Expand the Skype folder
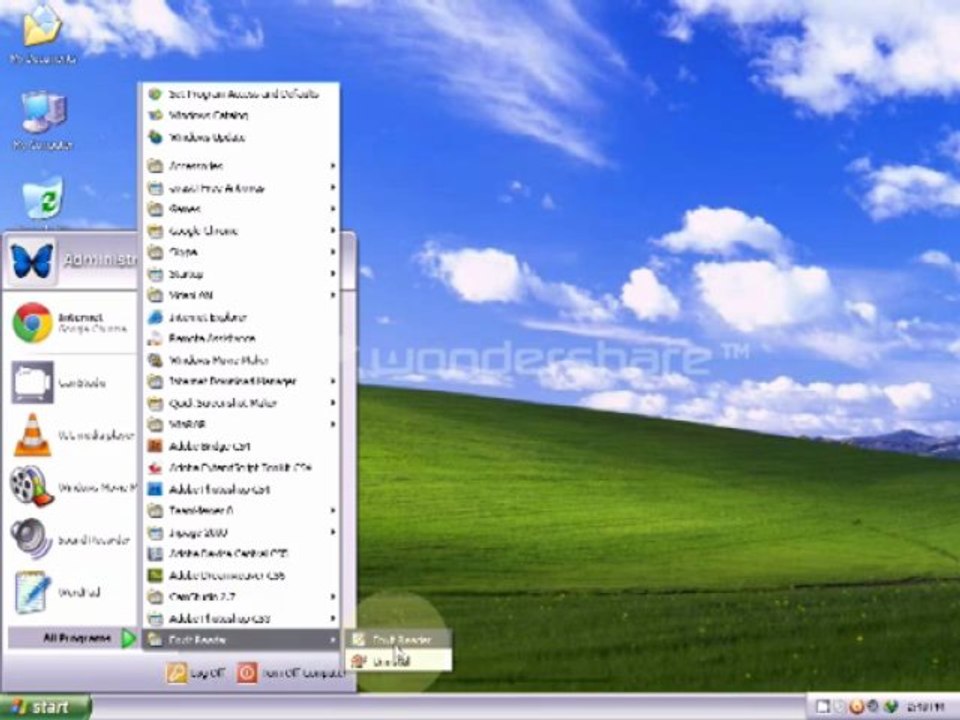The image size is (960, 720). pyautogui.click(x=241, y=252)
